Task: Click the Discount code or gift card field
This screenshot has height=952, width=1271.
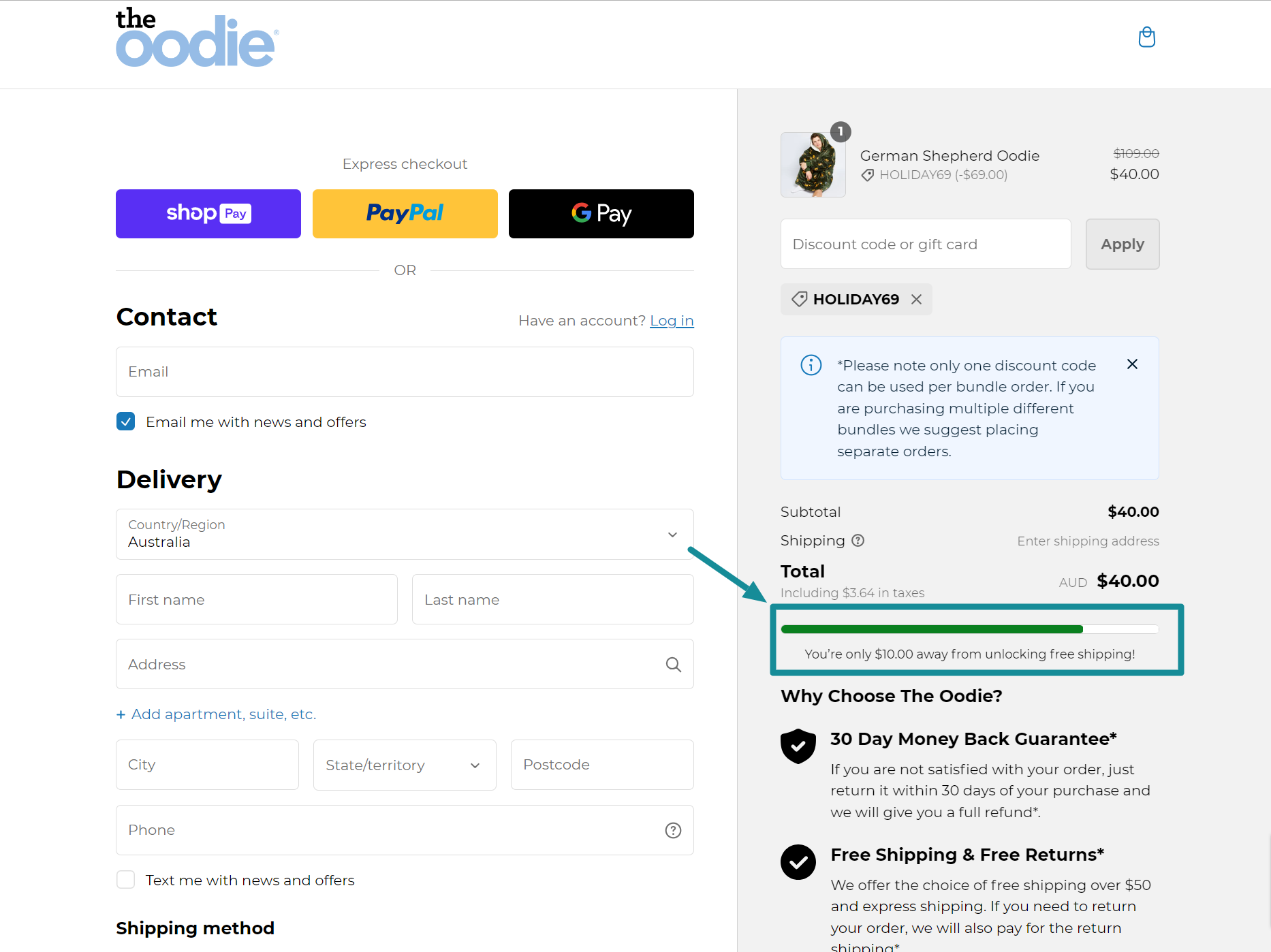Action: pyautogui.click(x=925, y=244)
